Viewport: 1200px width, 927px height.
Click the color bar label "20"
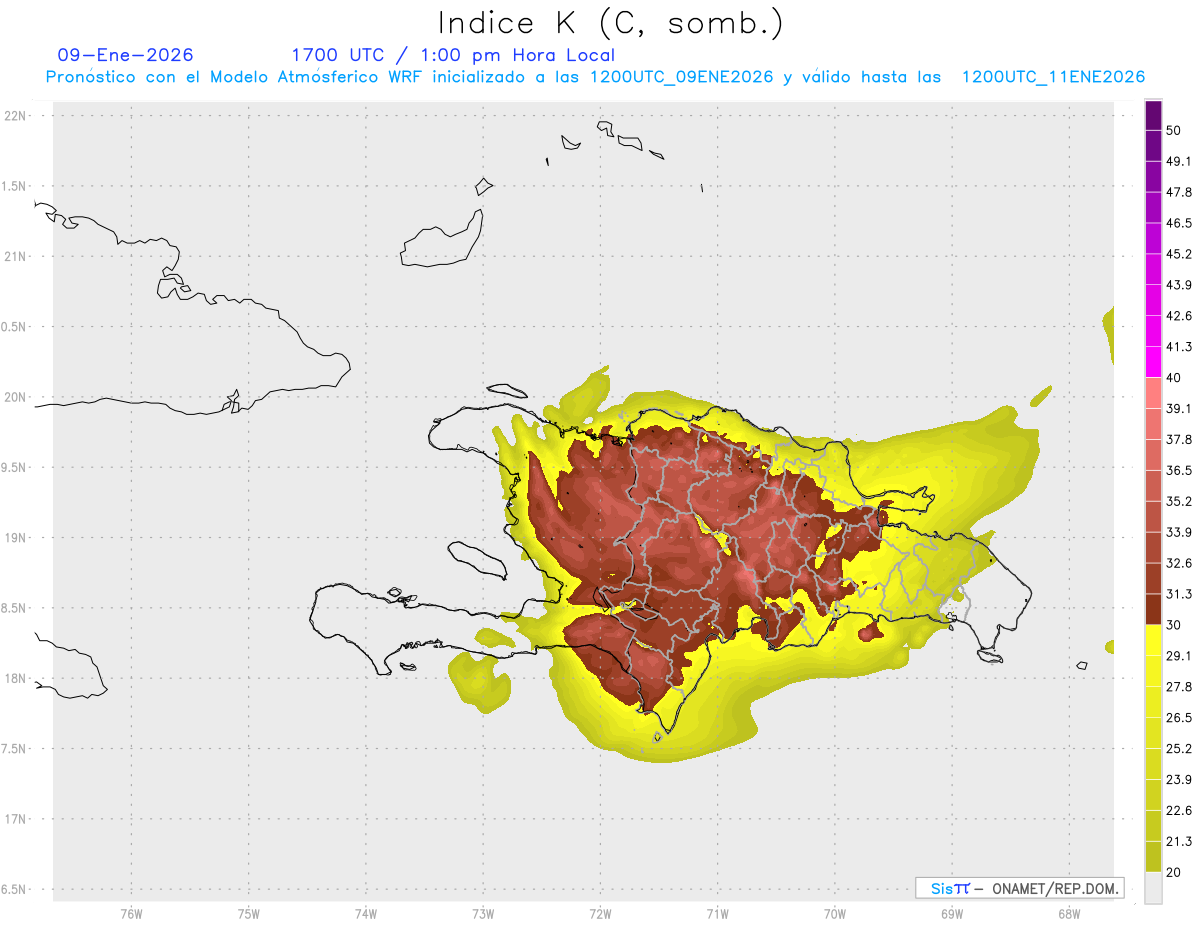[1173, 872]
